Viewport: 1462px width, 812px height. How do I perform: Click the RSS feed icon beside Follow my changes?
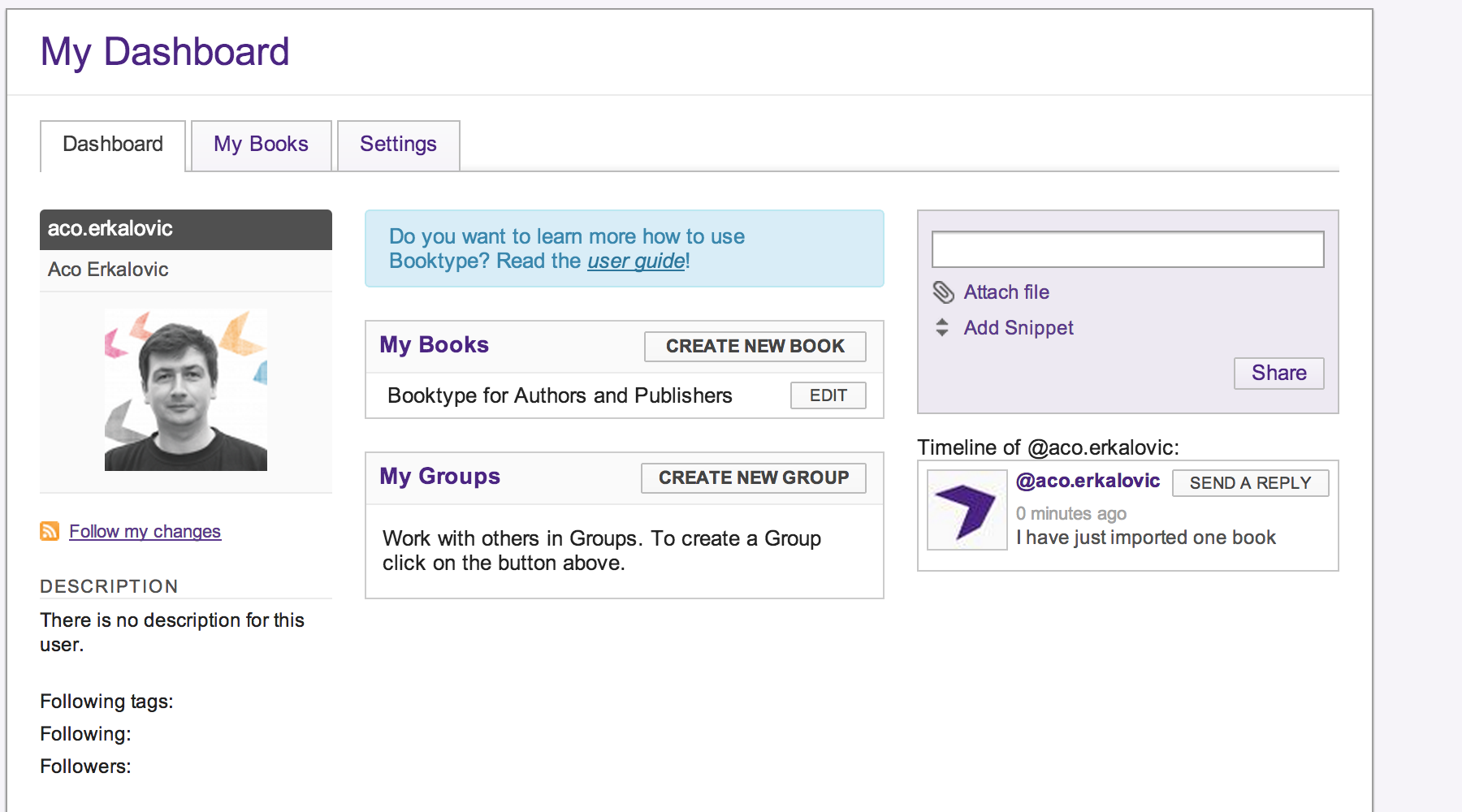click(x=50, y=531)
